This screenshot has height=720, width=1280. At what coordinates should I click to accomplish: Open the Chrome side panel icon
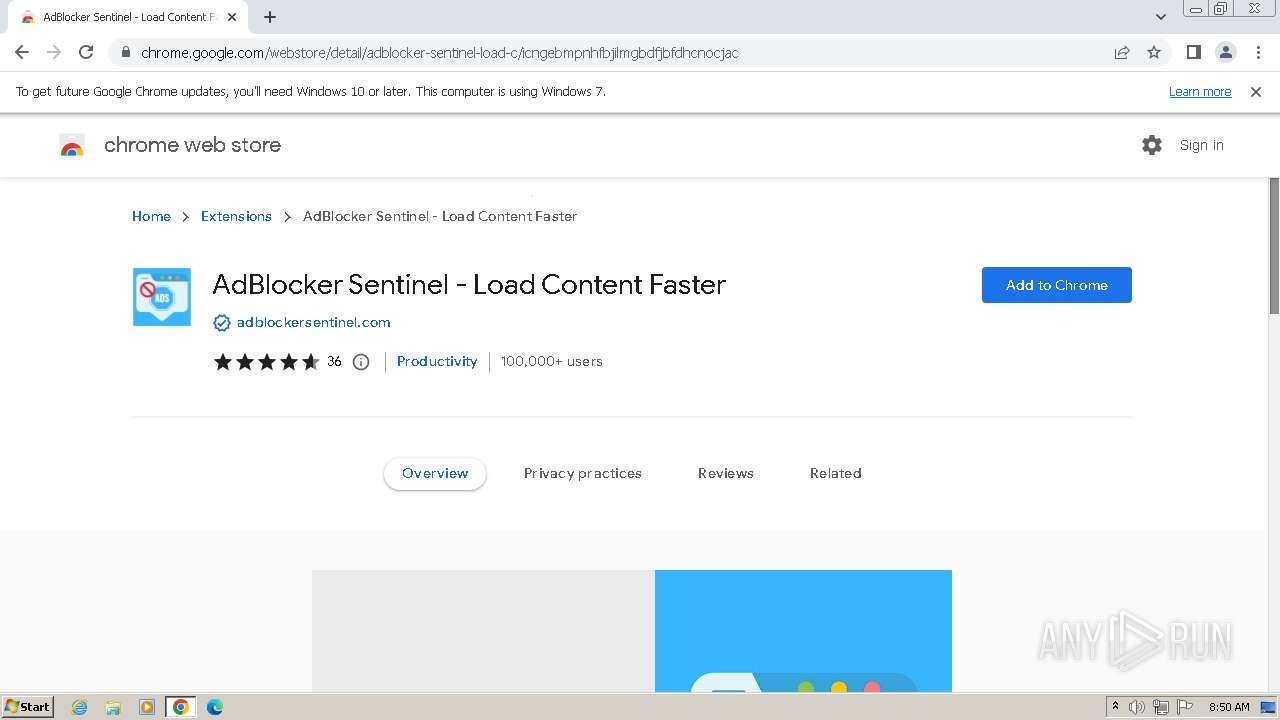[x=1193, y=52]
